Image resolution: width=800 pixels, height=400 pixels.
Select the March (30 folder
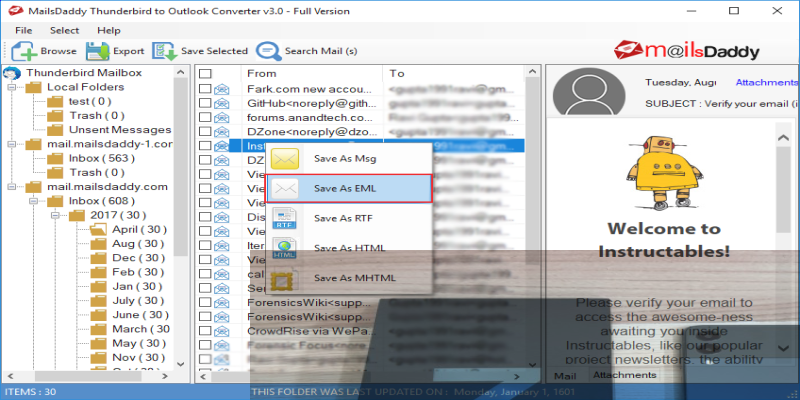[x=141, y=329]
